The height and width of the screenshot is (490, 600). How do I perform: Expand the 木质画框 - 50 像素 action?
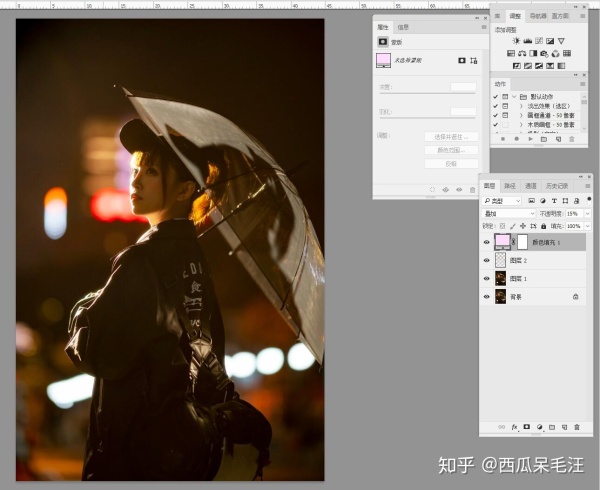(521, 125)
